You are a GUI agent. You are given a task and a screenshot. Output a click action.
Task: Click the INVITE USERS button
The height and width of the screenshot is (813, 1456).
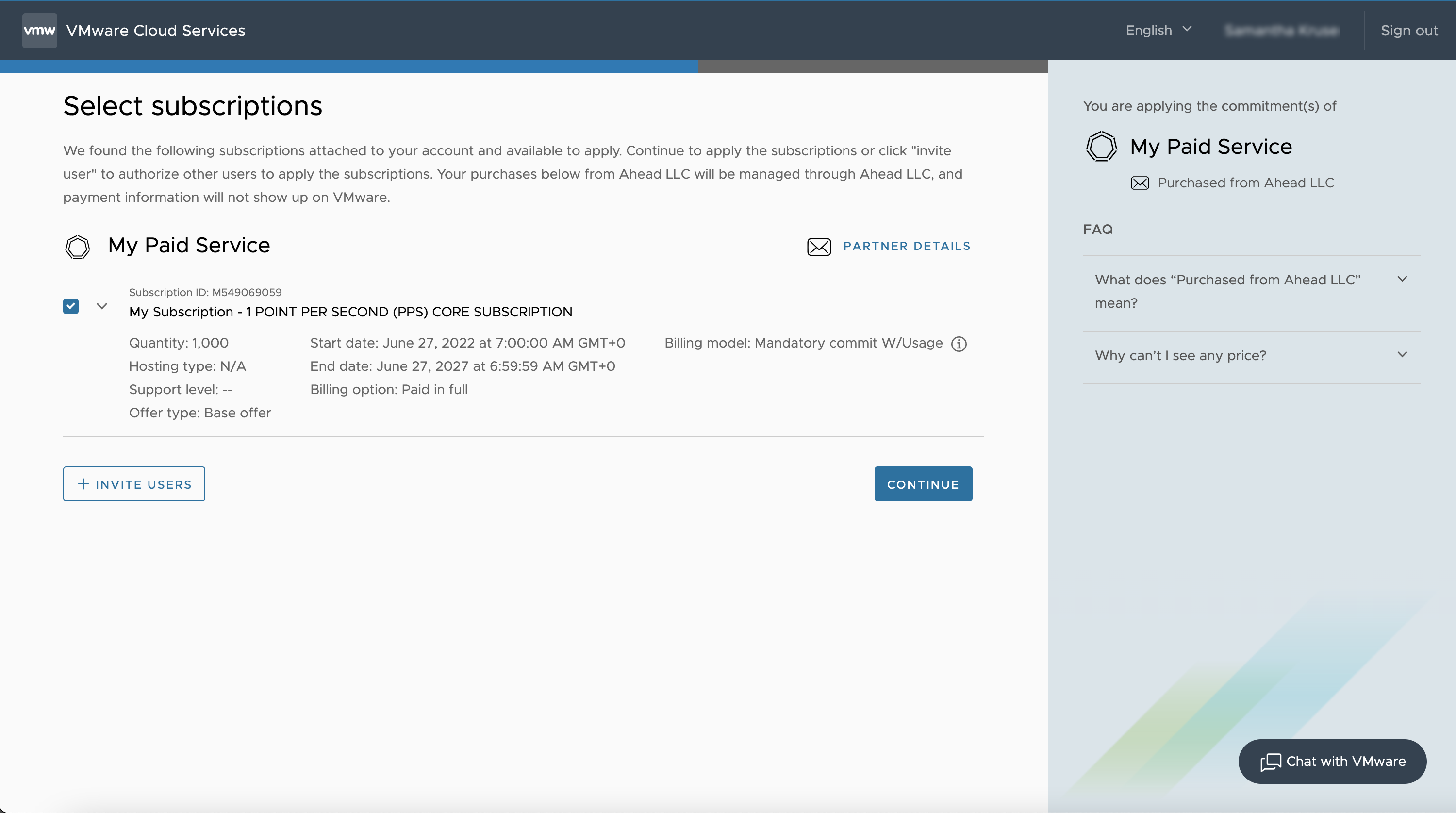click(x=134, y=484)
